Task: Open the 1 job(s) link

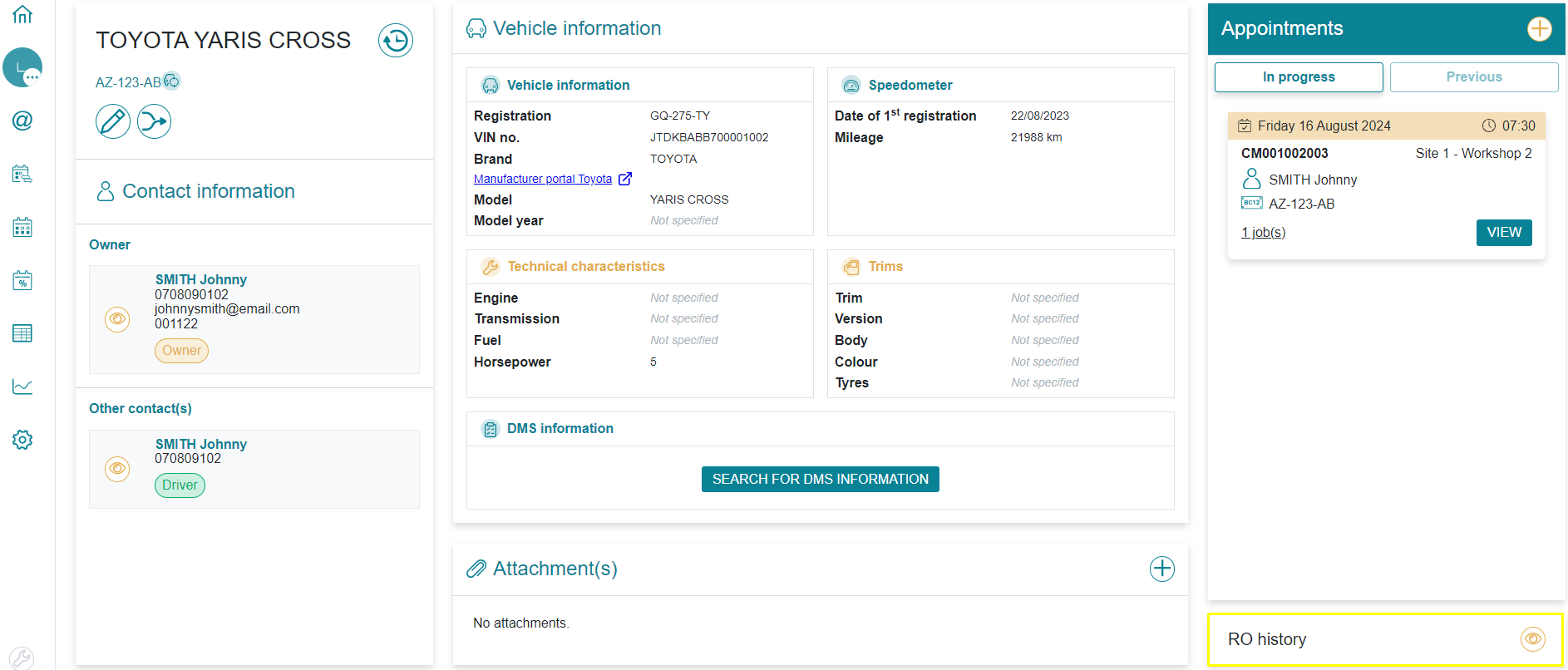Action: point(1263,232)
